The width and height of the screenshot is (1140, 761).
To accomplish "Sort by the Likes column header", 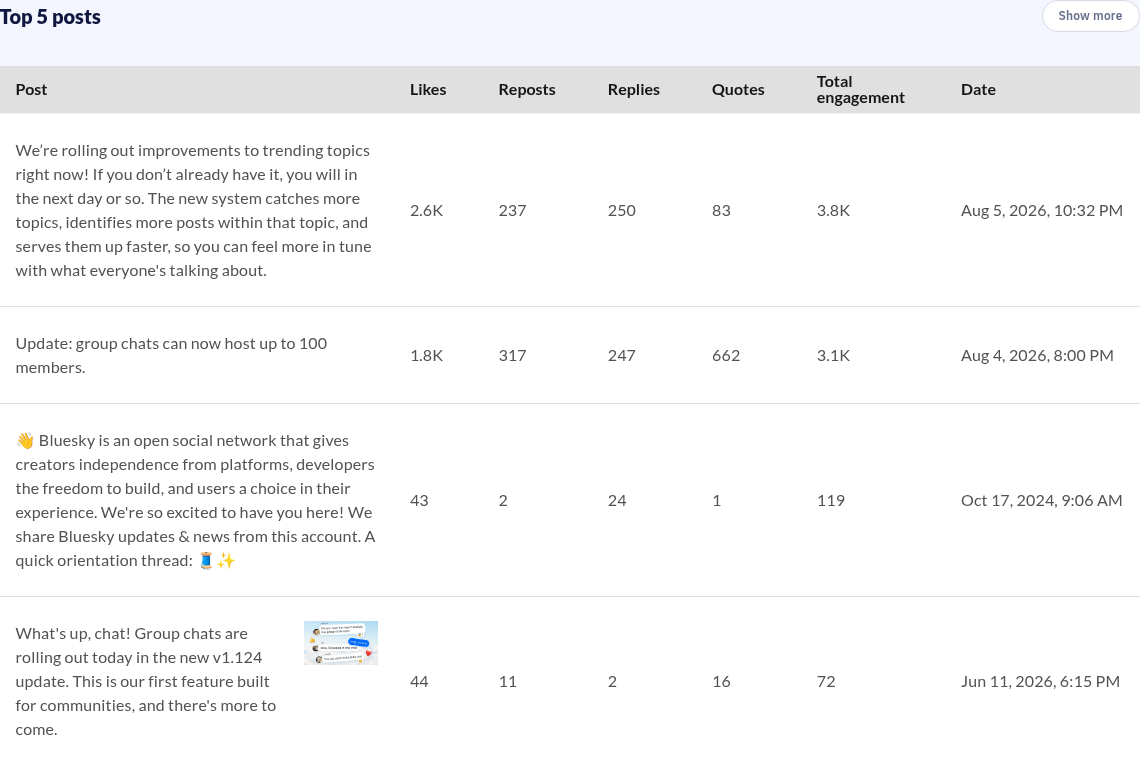I will (428, 89).
